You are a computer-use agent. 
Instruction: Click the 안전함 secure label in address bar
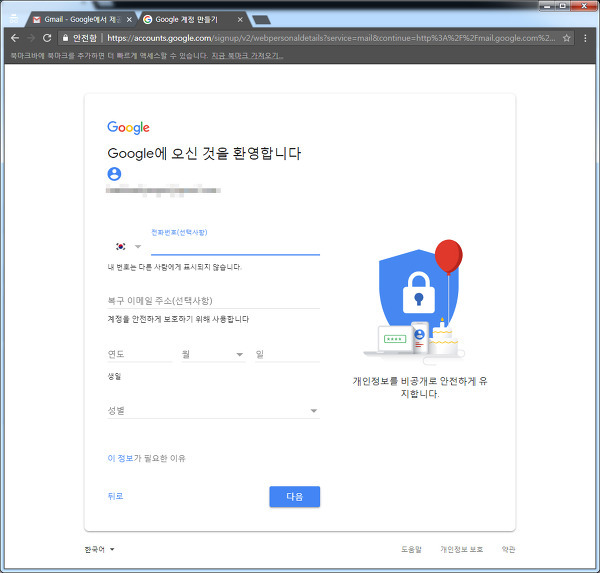point(85,38)
